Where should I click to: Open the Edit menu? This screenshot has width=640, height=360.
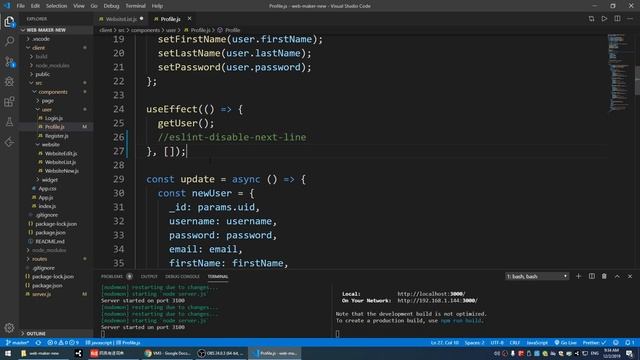(36, 6)
